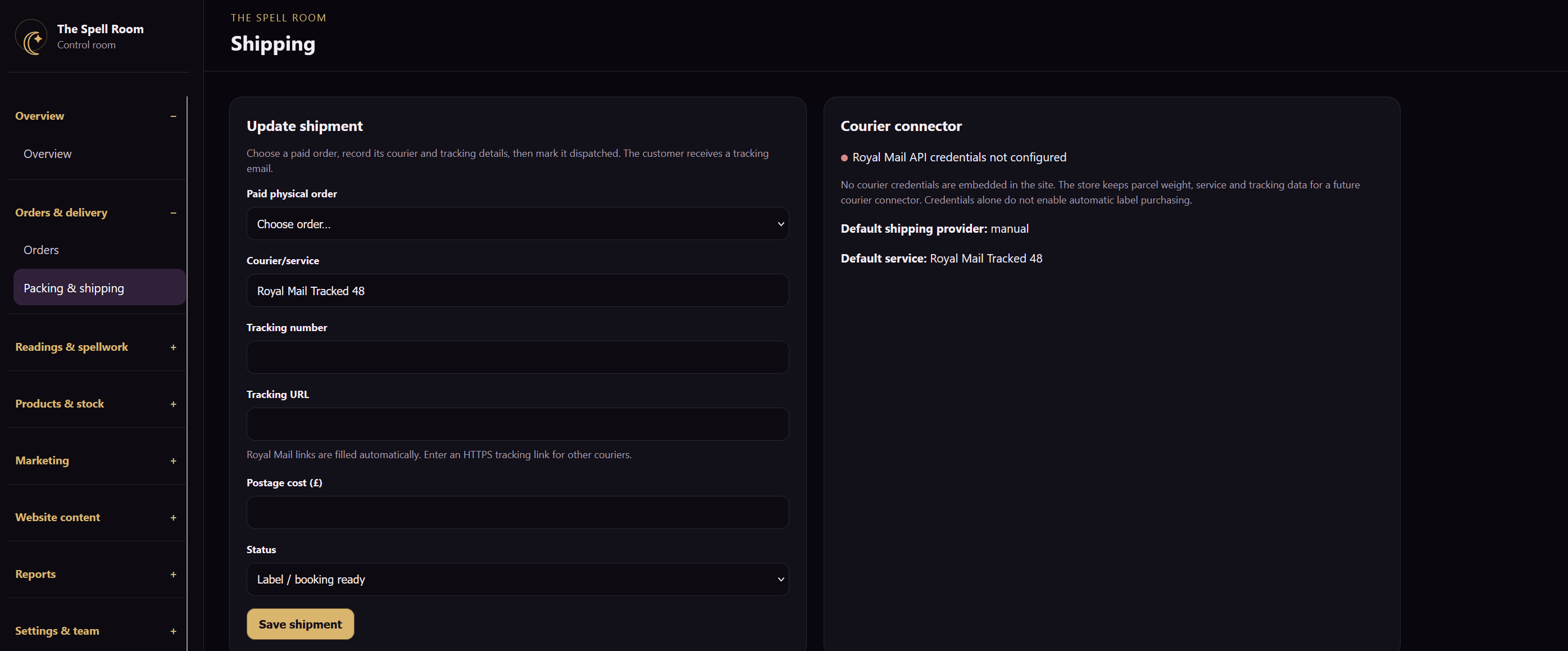Image resolution: width=1568 pixels, height=651 pixels.
Task: Click the Shipping page heading
Action: point(272,44)
